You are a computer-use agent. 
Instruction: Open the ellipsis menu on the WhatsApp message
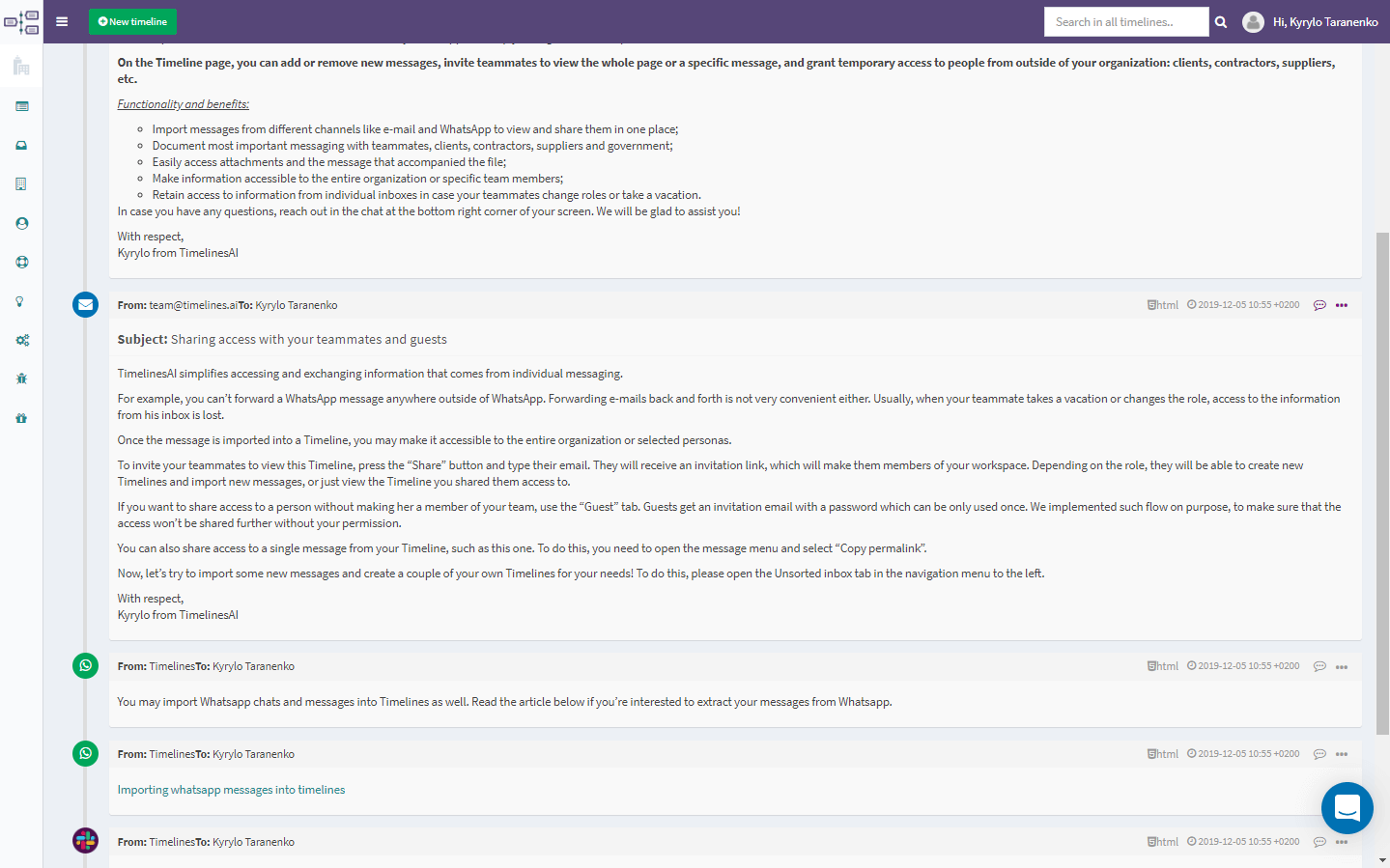[1342, 665]
